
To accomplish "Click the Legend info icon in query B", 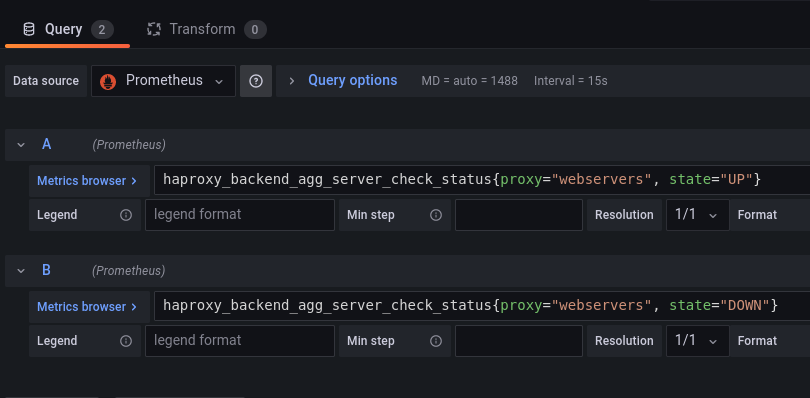I will [x=126, y=341].
